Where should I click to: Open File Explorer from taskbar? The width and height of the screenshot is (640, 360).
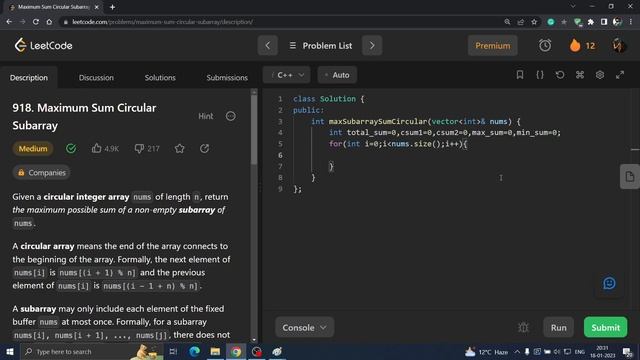point(215,351)
